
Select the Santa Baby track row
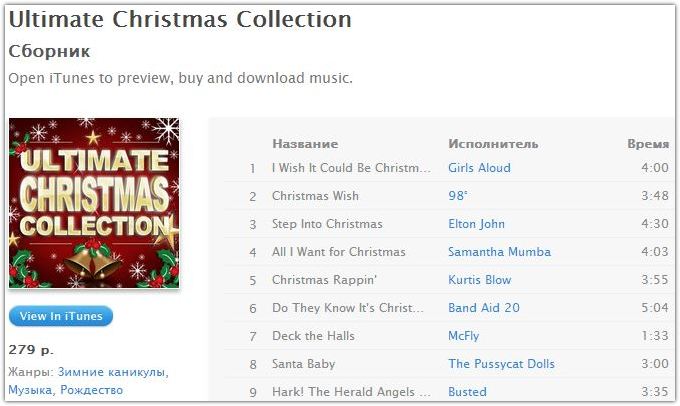(447, 364)
